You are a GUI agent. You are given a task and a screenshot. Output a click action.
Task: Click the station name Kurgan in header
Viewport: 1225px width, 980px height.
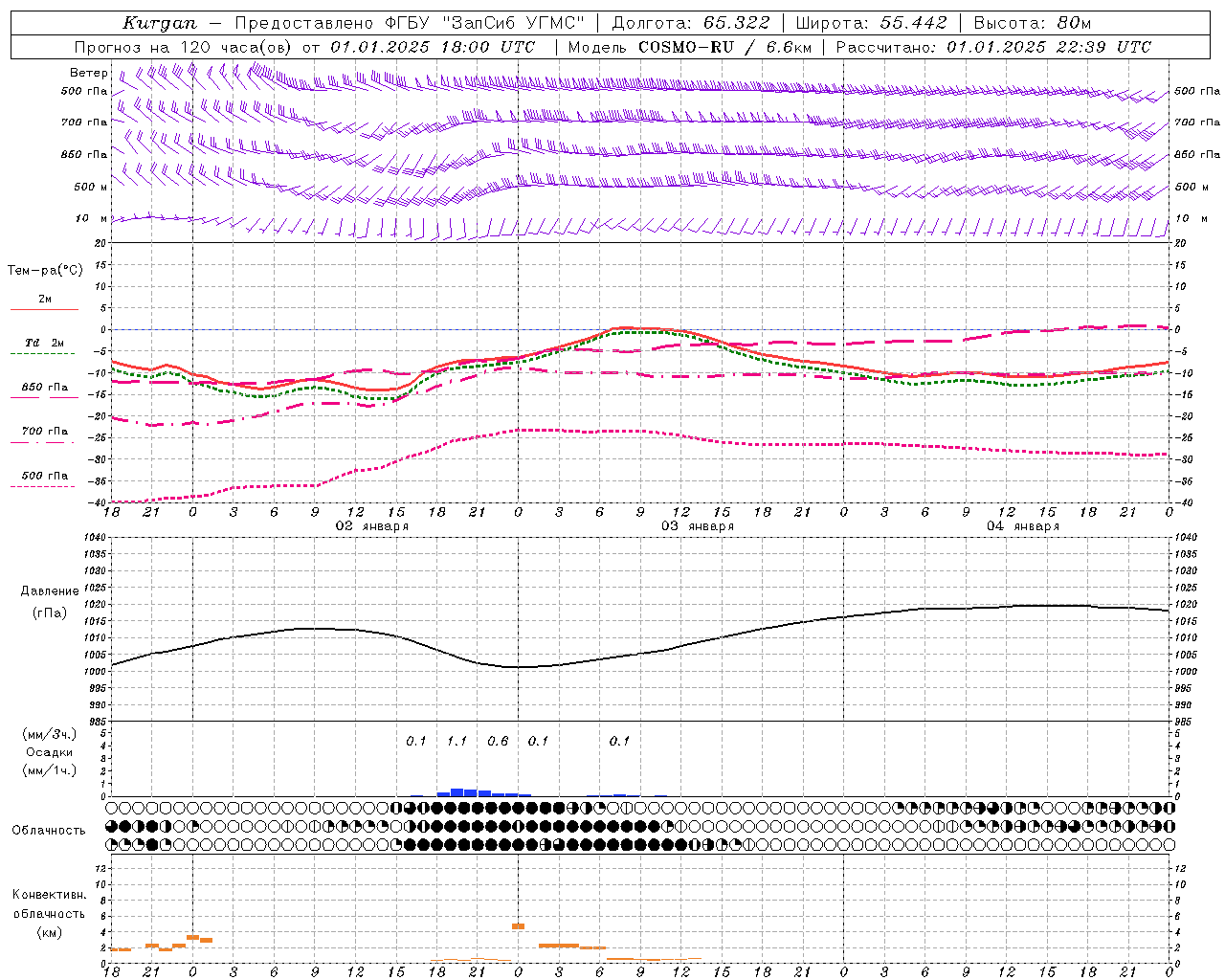(x=160, y=23)
